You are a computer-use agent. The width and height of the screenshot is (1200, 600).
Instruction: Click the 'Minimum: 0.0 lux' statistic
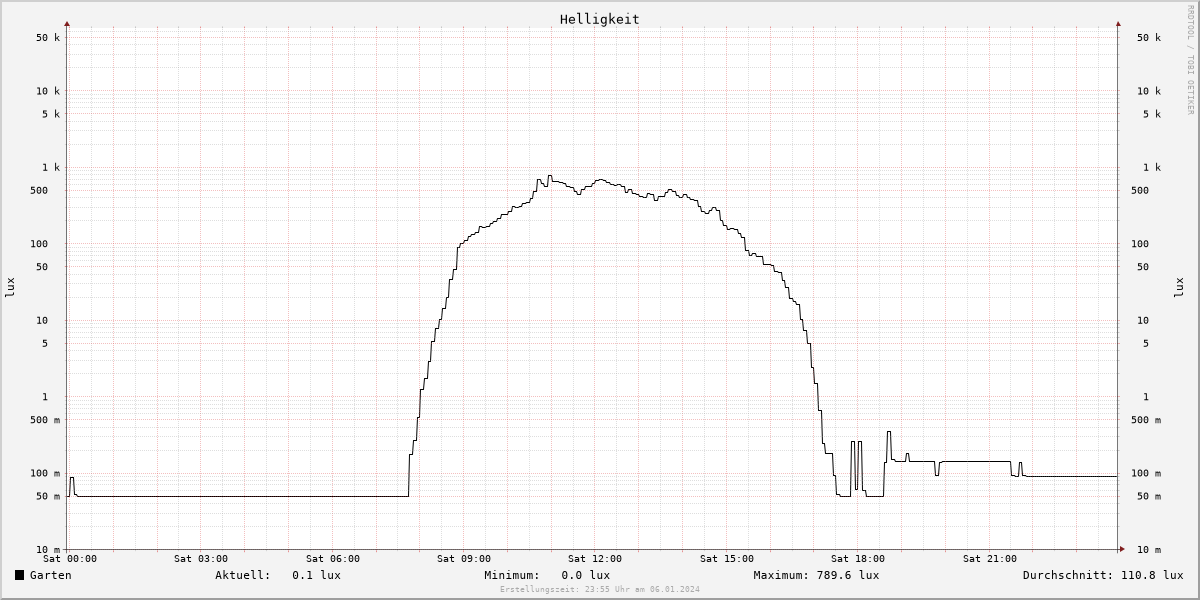pos(547,575)
